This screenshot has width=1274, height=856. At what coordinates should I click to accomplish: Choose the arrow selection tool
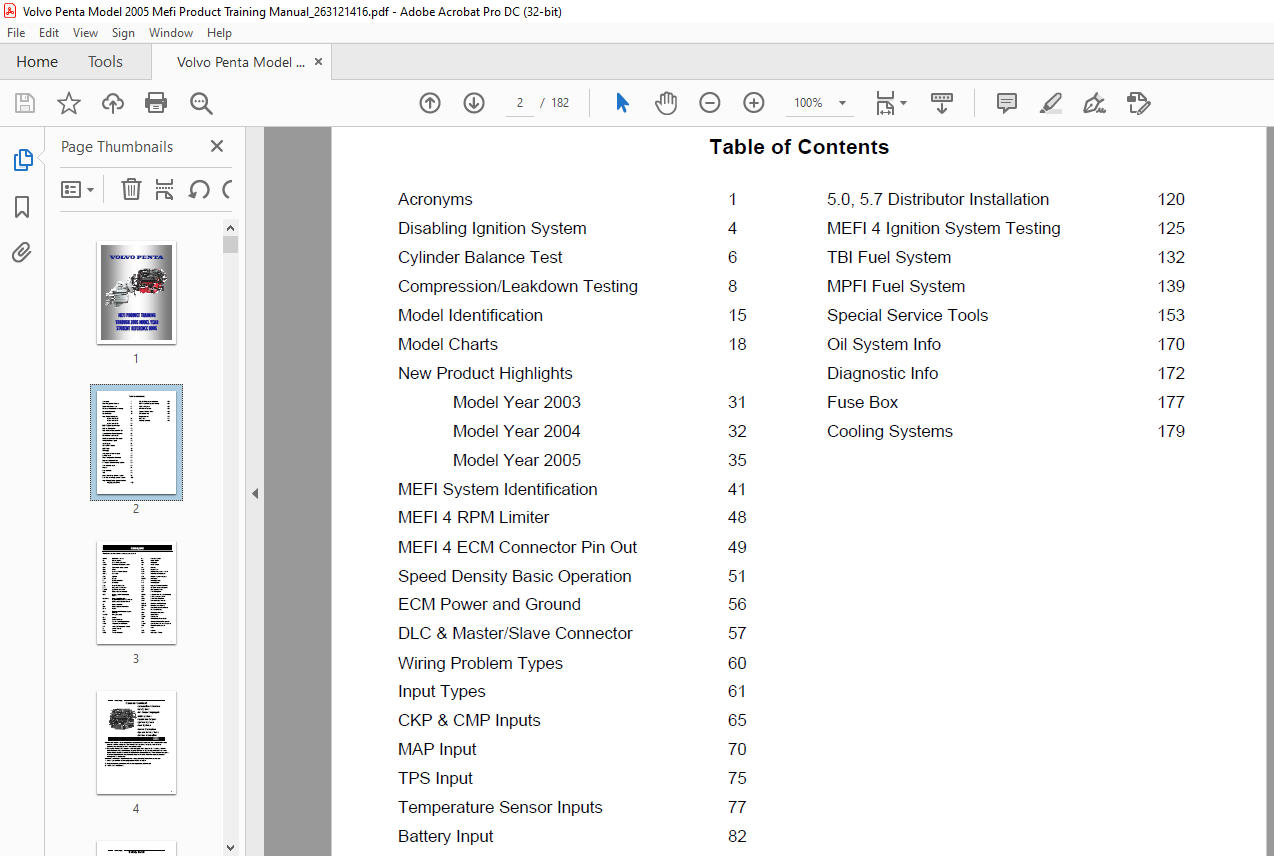[622, 103]
